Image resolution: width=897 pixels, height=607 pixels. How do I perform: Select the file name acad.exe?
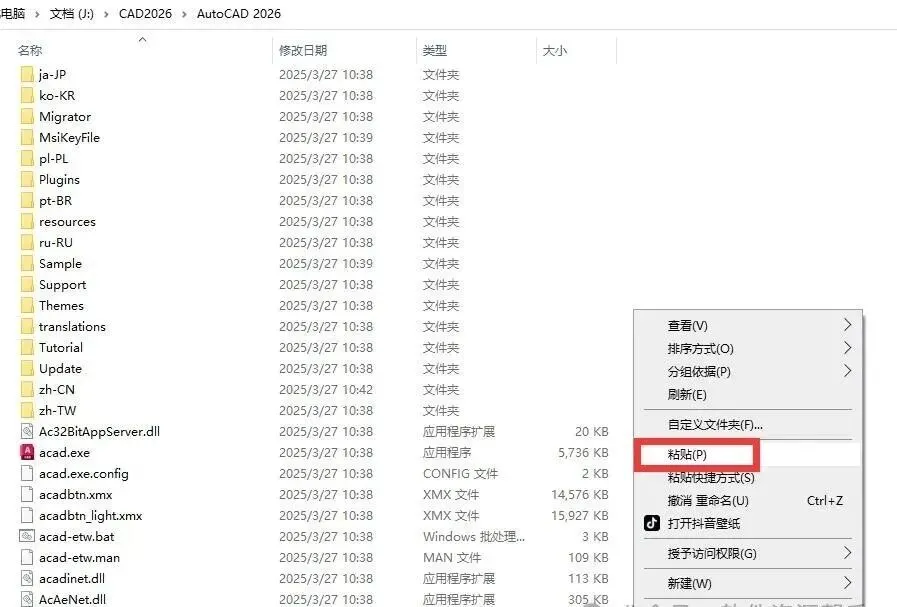(x=64, y=453)
